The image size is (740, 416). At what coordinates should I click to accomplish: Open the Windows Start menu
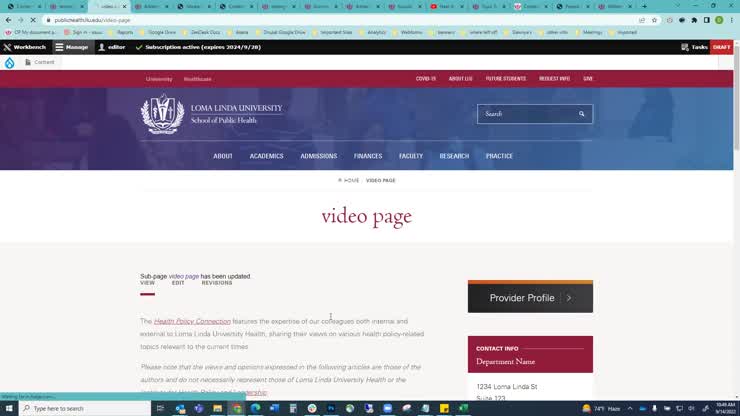9,408
